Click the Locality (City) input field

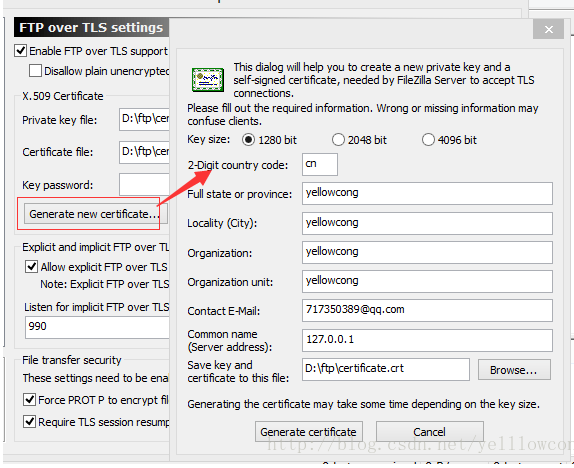click(x=427, y=223)
